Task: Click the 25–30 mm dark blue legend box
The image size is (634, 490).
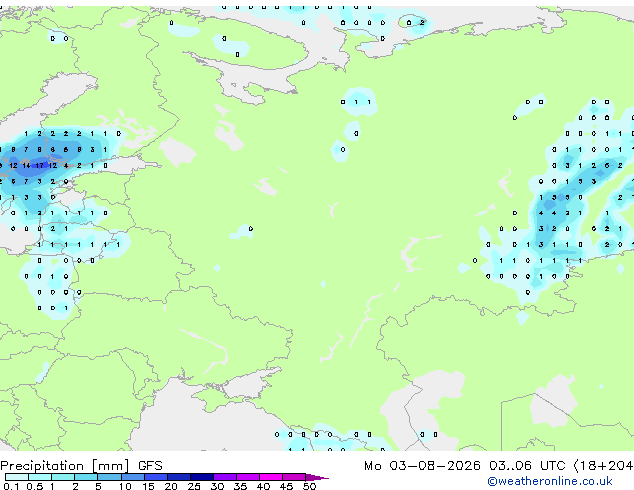Action: 202,477
